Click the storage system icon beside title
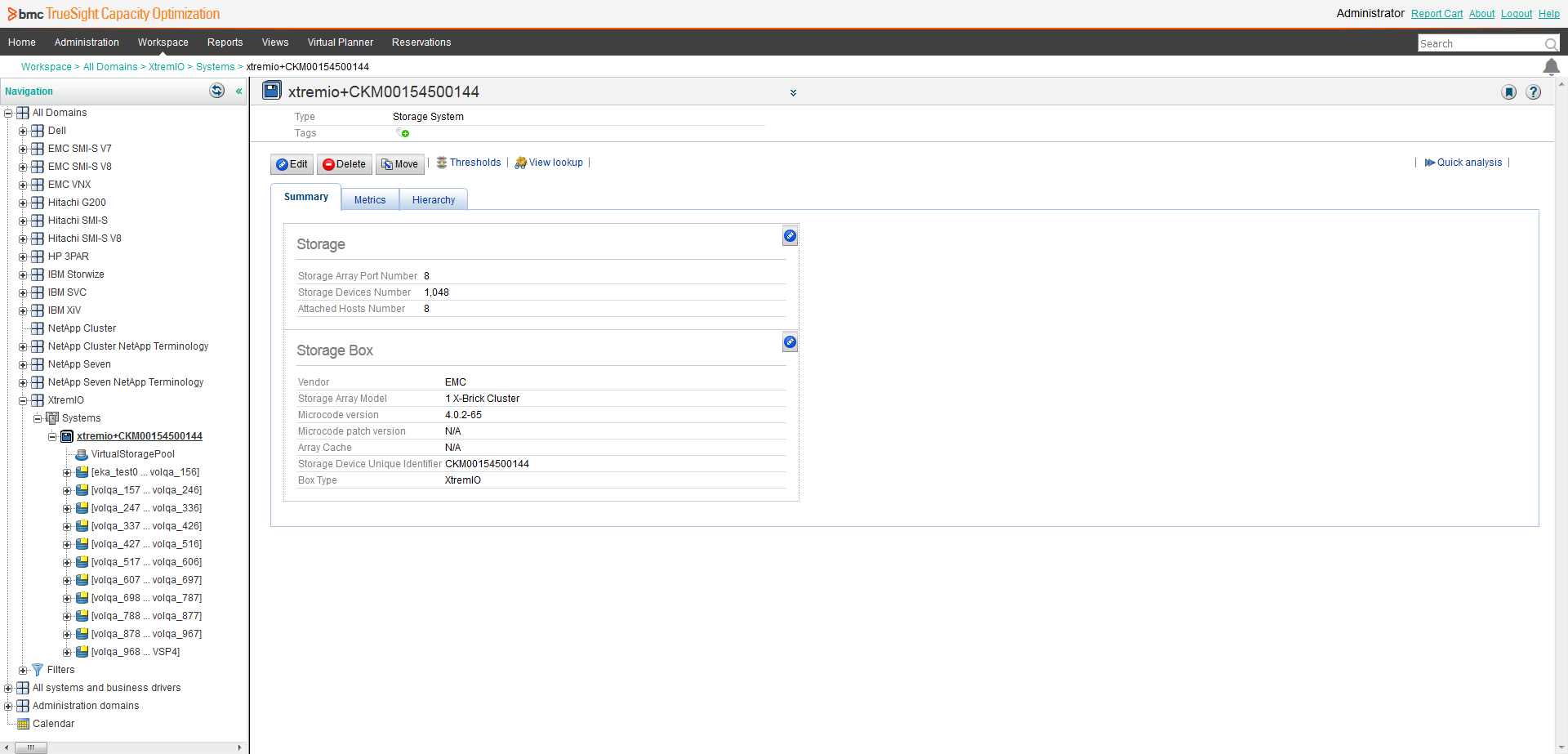 pos(272,91)
